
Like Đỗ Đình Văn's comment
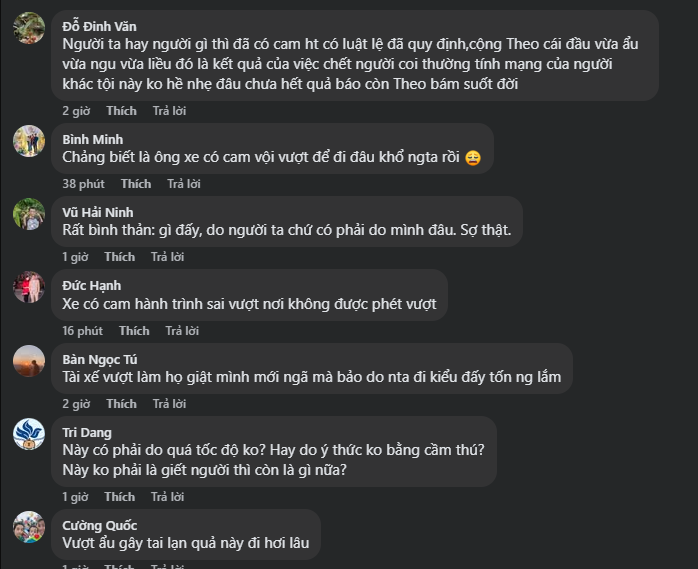121,111
